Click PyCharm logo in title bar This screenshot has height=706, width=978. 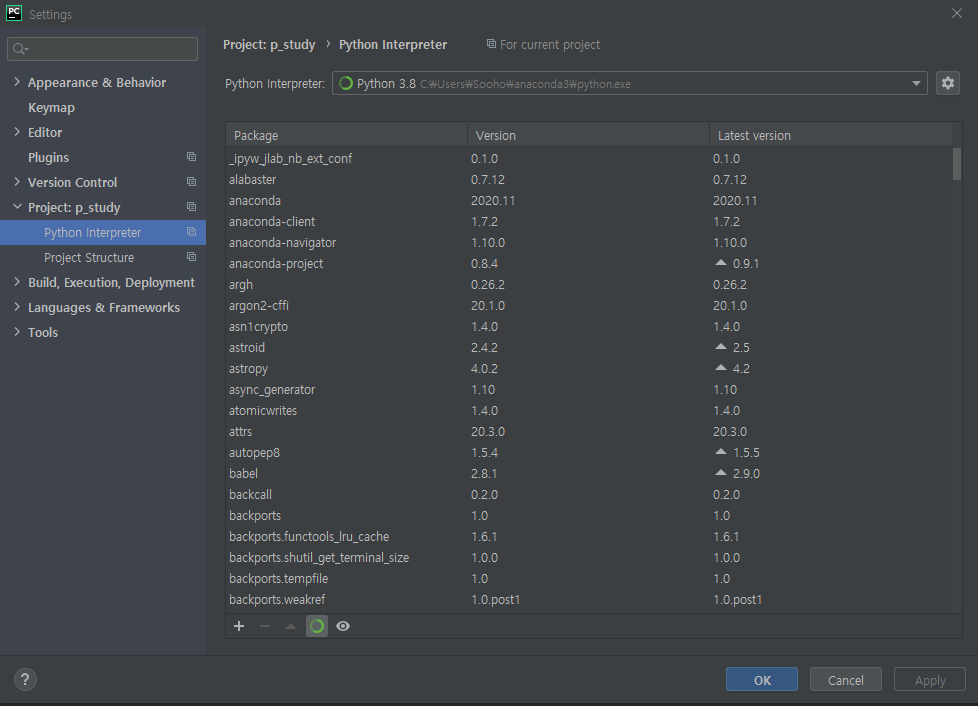pyautogui.click(x=14, y=13)
